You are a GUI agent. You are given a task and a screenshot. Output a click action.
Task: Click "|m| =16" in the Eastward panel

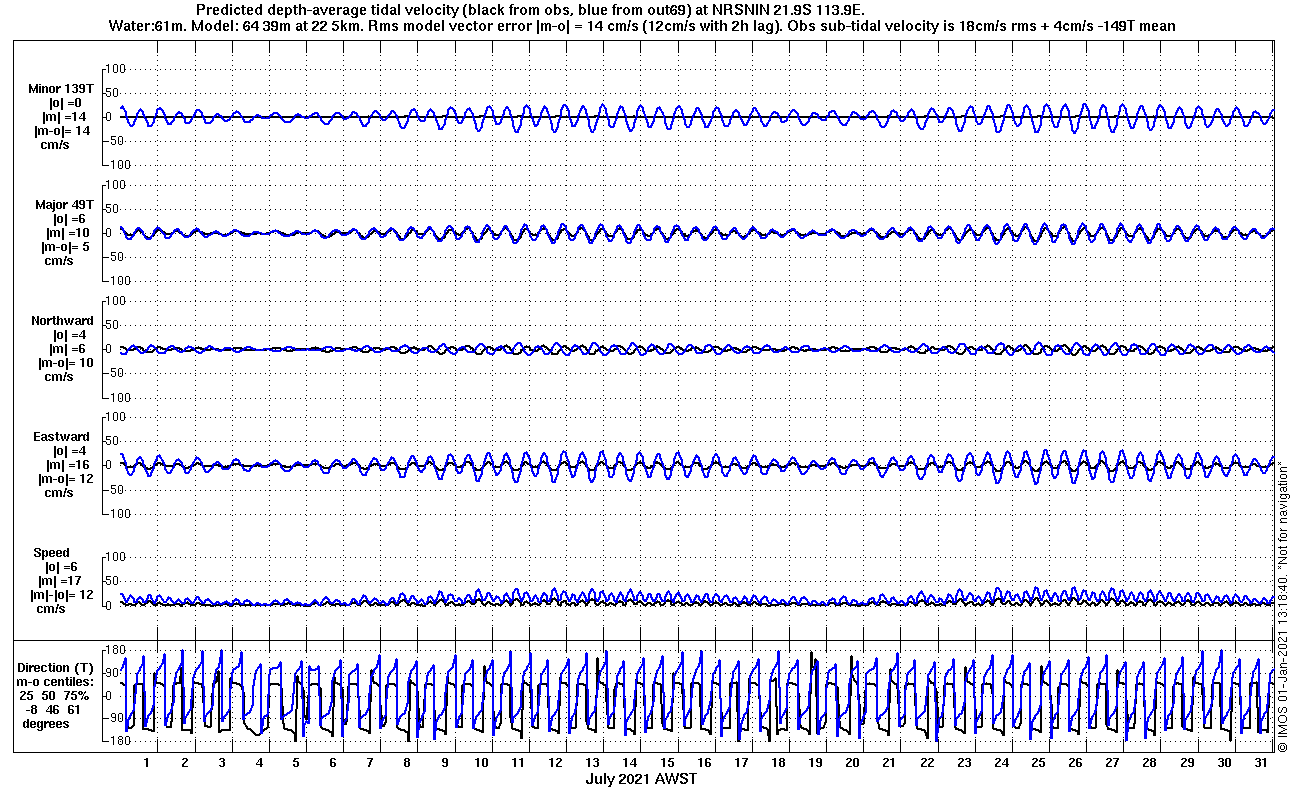(x=69, y=465)
